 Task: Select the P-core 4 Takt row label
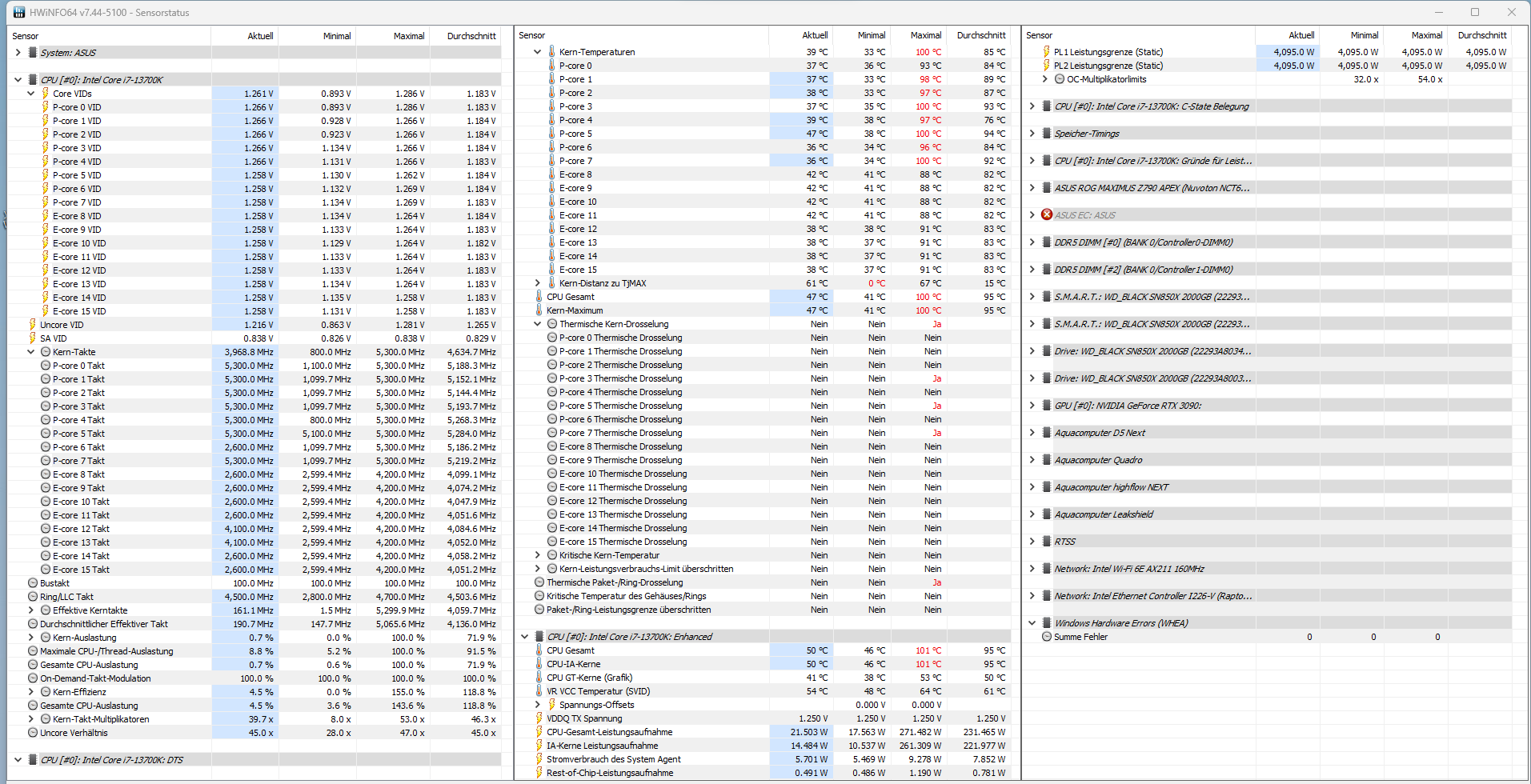tap(78, 420)
